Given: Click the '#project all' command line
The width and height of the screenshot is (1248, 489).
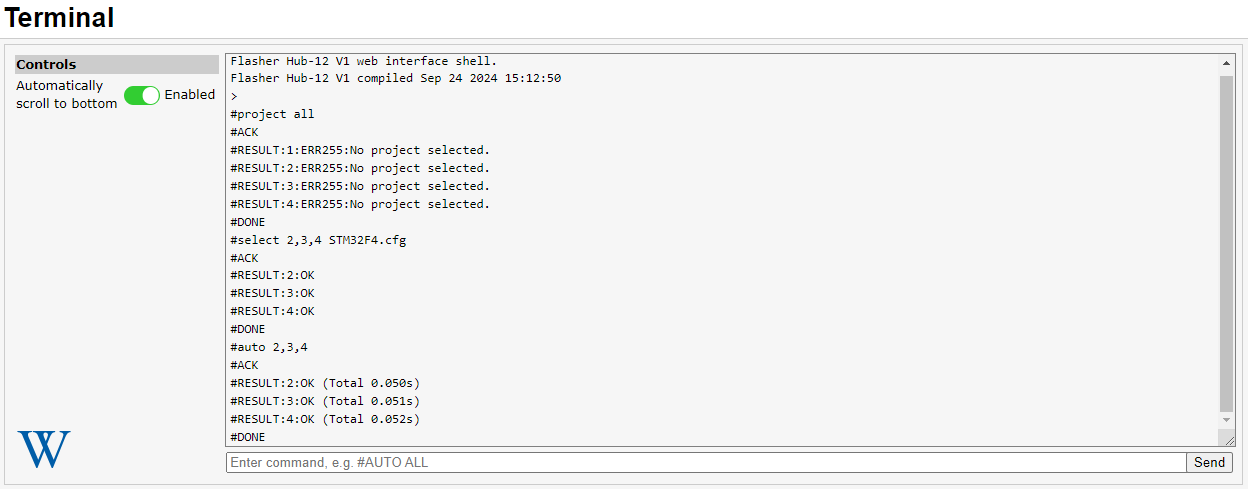Looking at the screenshot, I should [272, 114].
